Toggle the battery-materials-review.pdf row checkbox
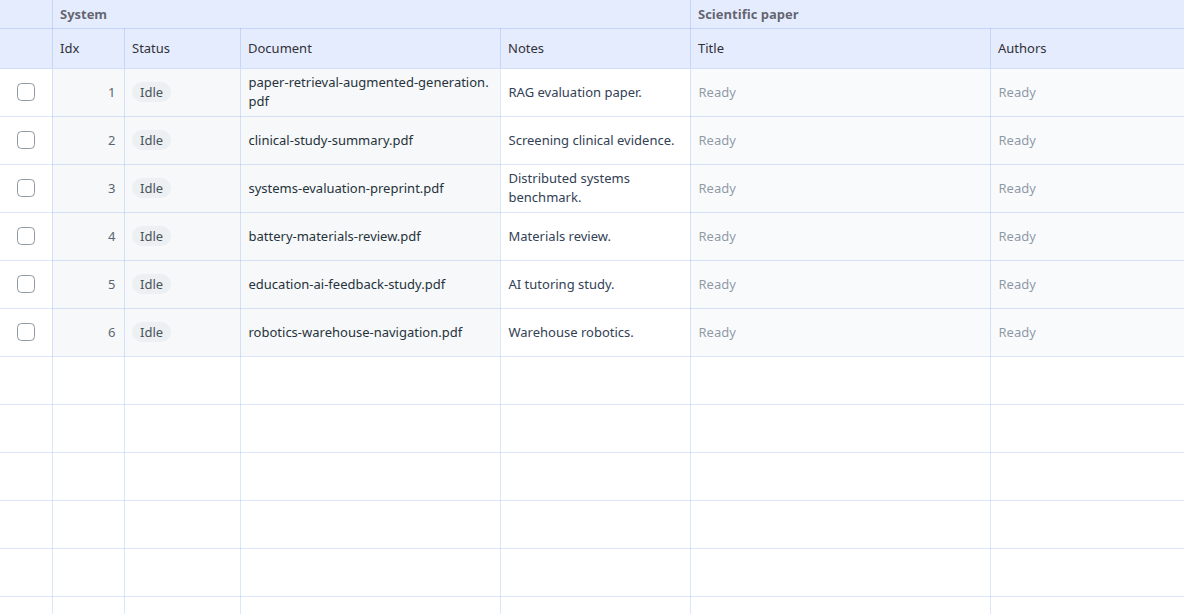This screenshot has height=614, width=1184. coord(26,236)
